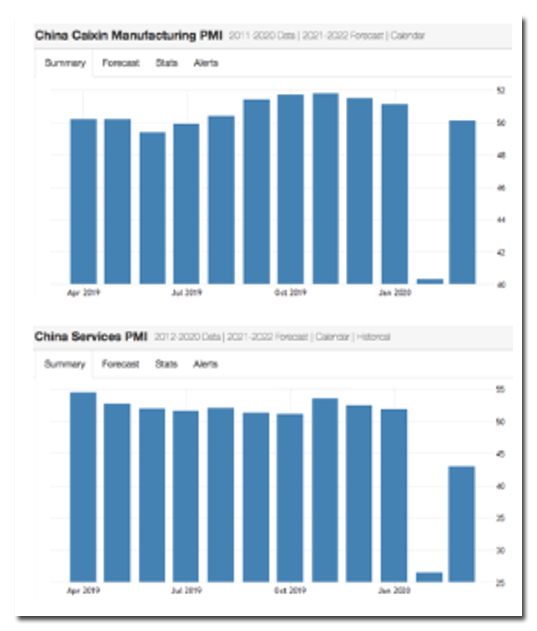Select the Stats tab under Manufacturing PMI
The width and height of the screenshot is (537, 631).
(x=167, y=63)
